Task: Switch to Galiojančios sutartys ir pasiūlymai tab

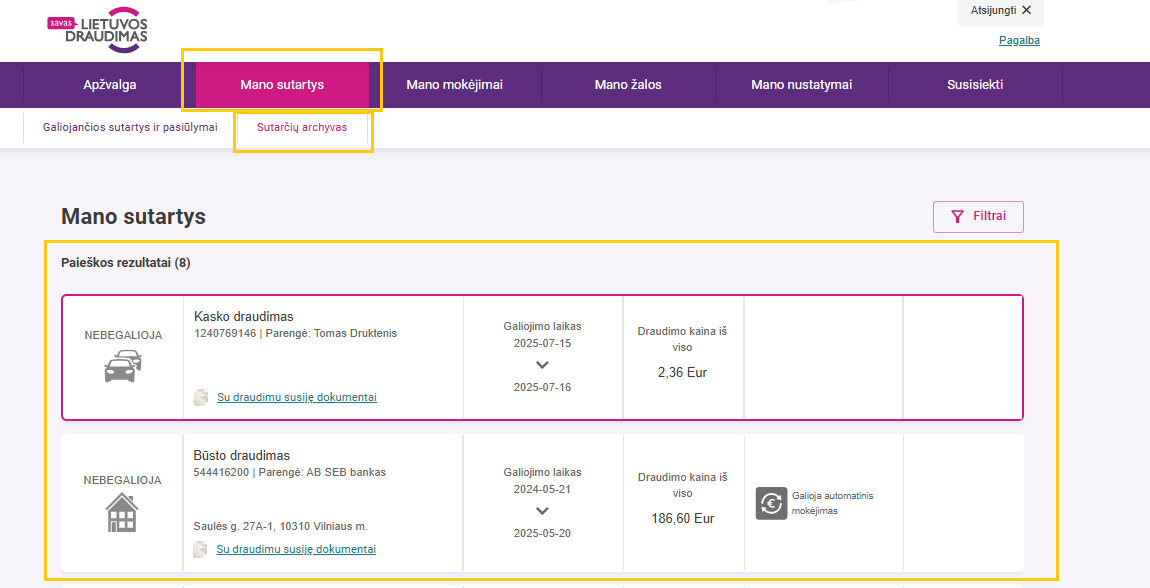Action: [x=131, y=128]
